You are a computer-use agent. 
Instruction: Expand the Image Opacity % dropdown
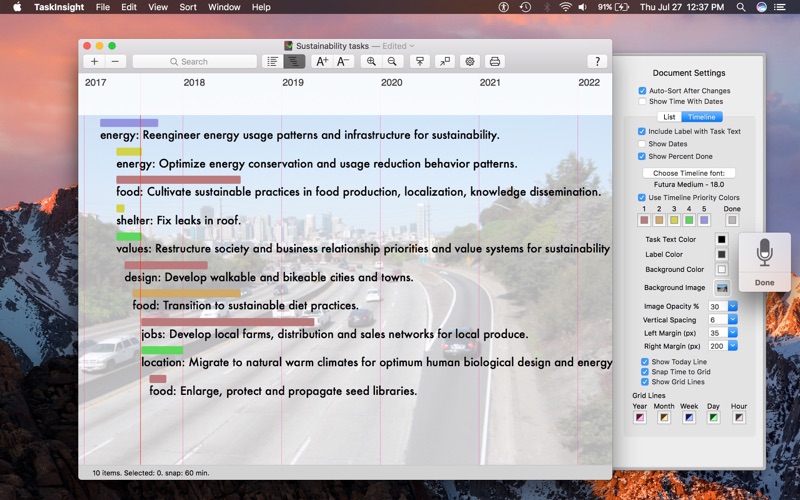click(732, 306)
